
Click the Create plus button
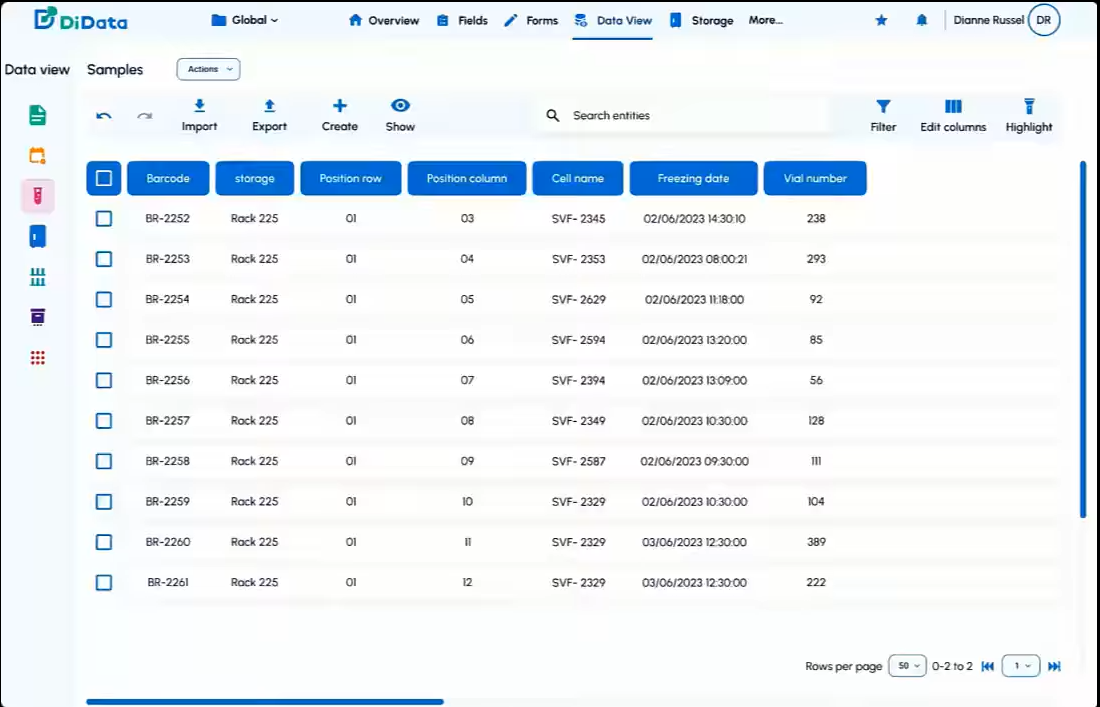tap(340, 114)
